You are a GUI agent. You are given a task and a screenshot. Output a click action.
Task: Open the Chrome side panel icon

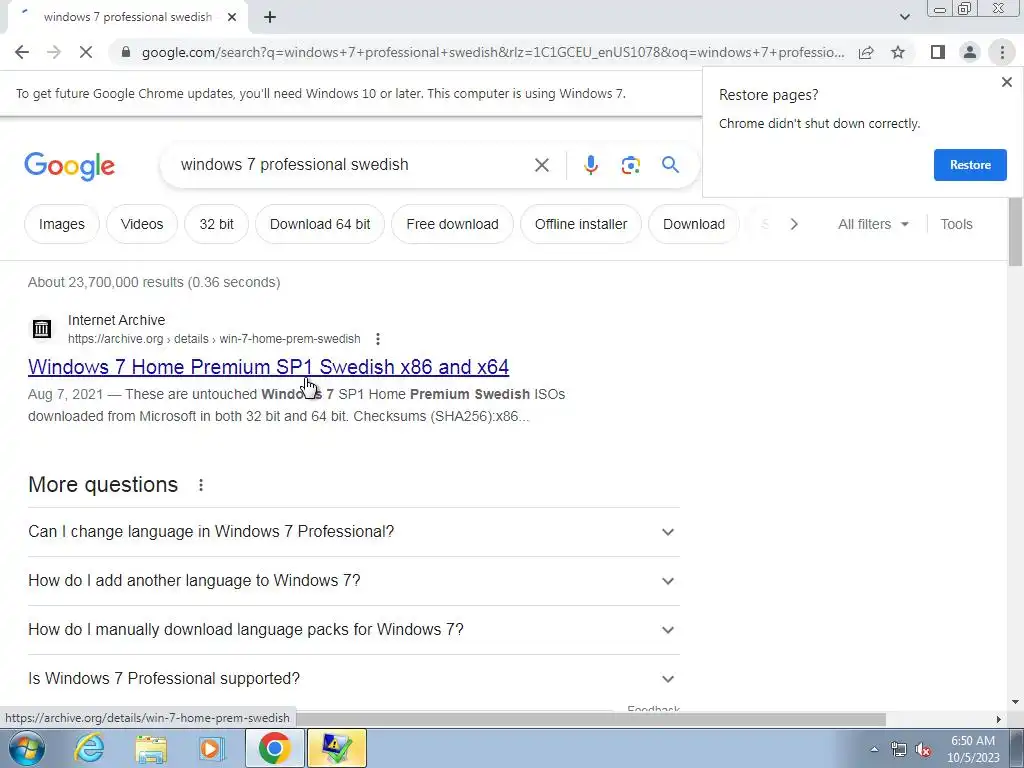click(x=938, y=52)
